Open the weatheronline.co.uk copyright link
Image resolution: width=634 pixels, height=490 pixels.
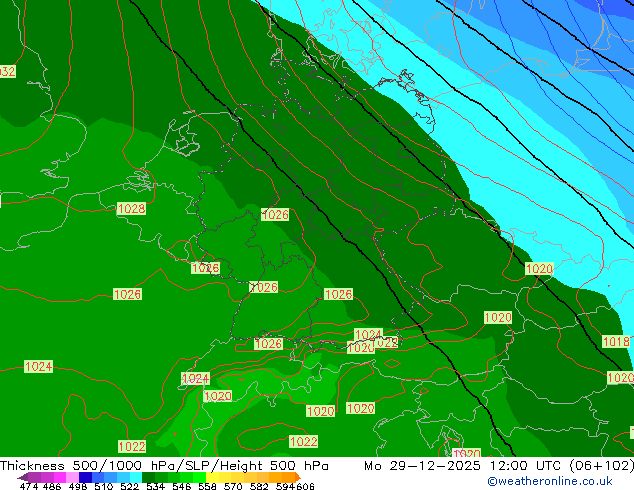(x=549, y=481)
